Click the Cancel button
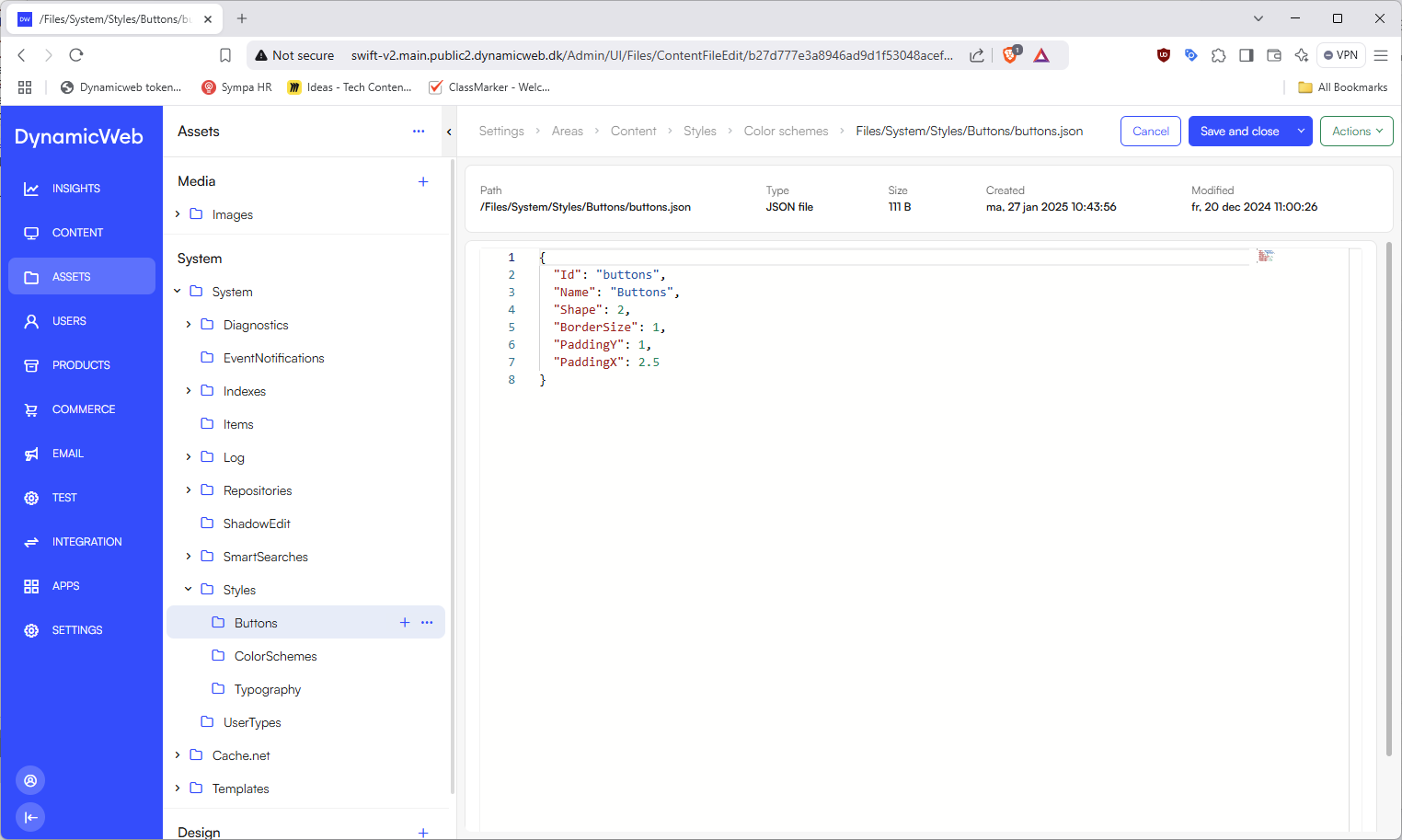Image resolution: width=1402 pixels, height=840 pixels. coord(1150,132)
